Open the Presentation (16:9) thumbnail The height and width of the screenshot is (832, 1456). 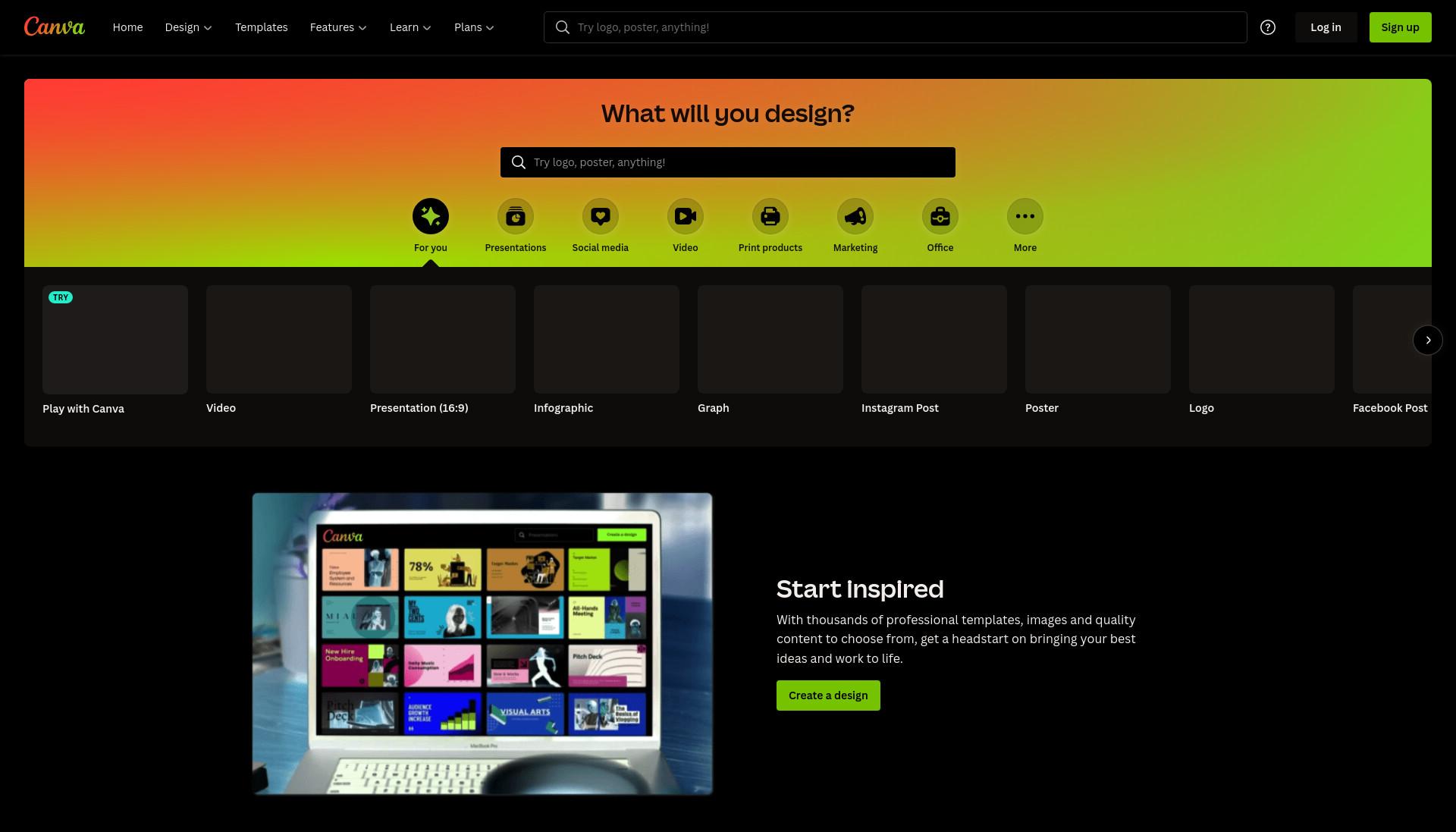[443, 339]
